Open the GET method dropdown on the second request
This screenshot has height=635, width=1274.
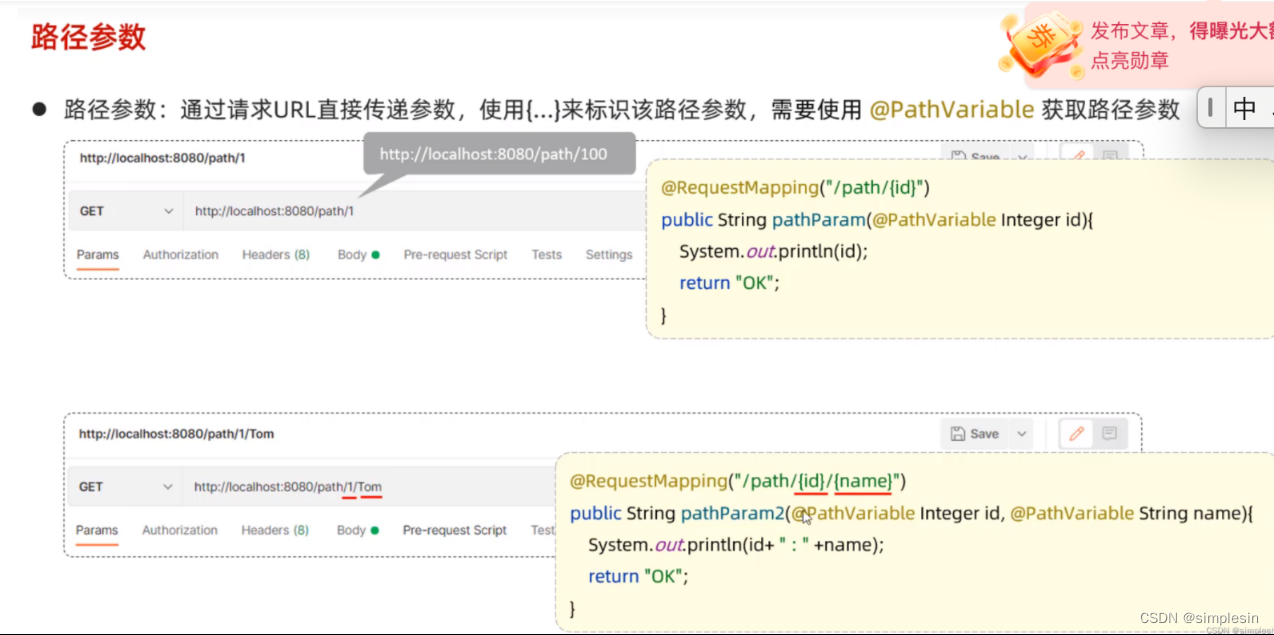tap(125, 486)
